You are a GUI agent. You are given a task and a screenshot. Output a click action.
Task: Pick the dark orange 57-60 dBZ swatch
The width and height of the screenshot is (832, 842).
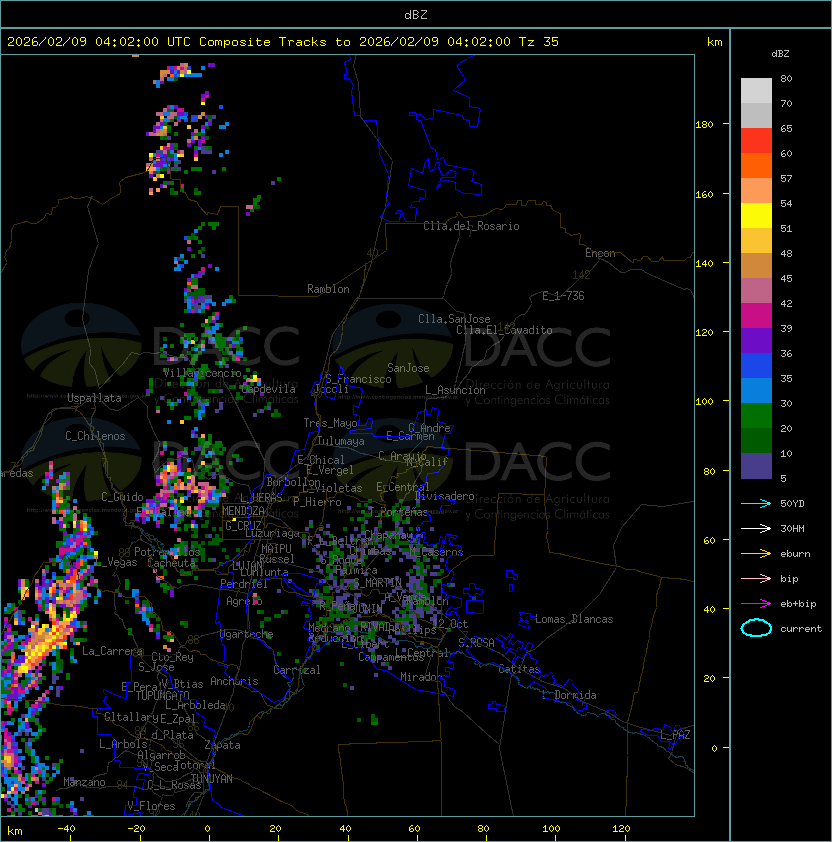click(756, 165)
